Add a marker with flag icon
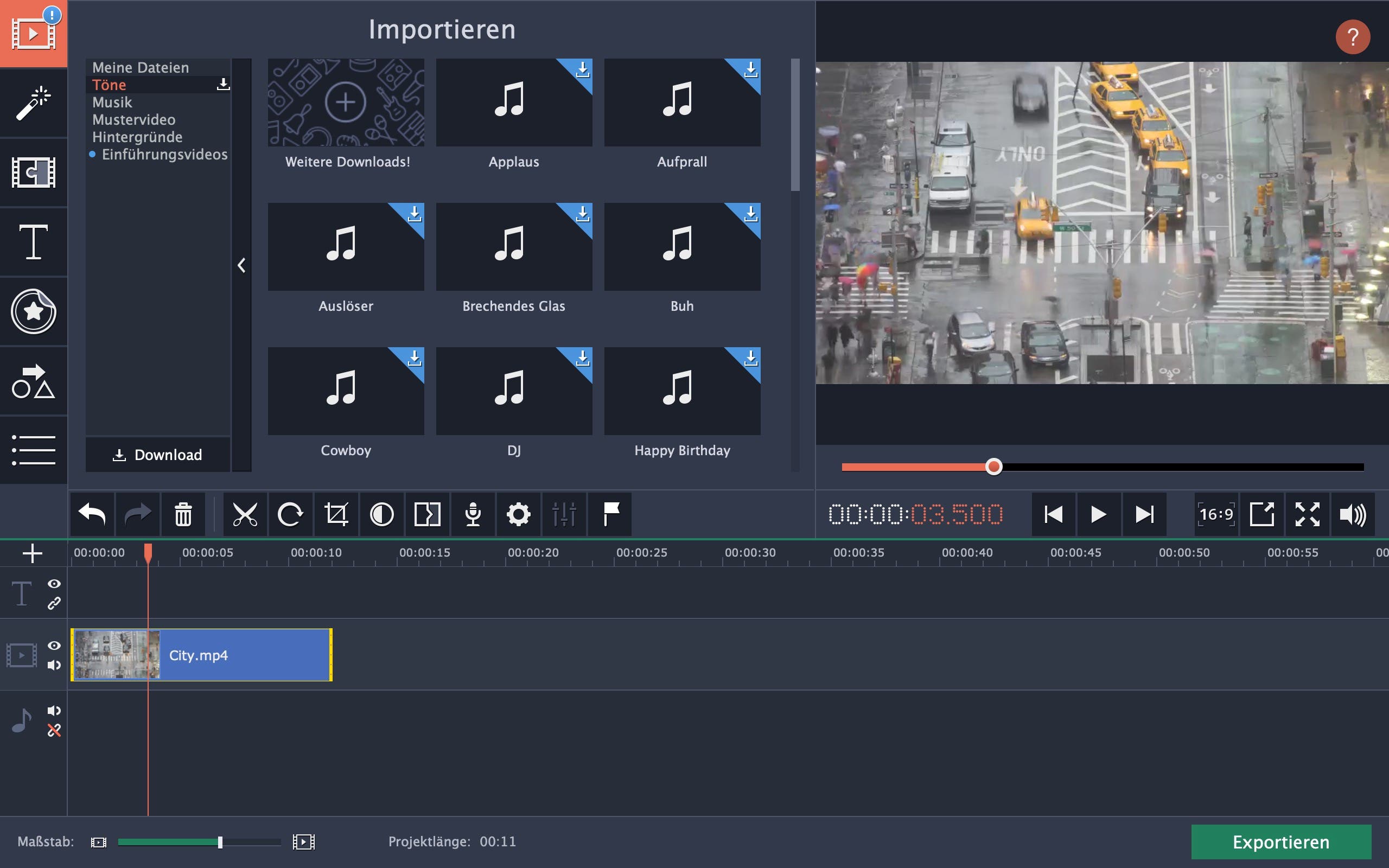 coord(610,514)
